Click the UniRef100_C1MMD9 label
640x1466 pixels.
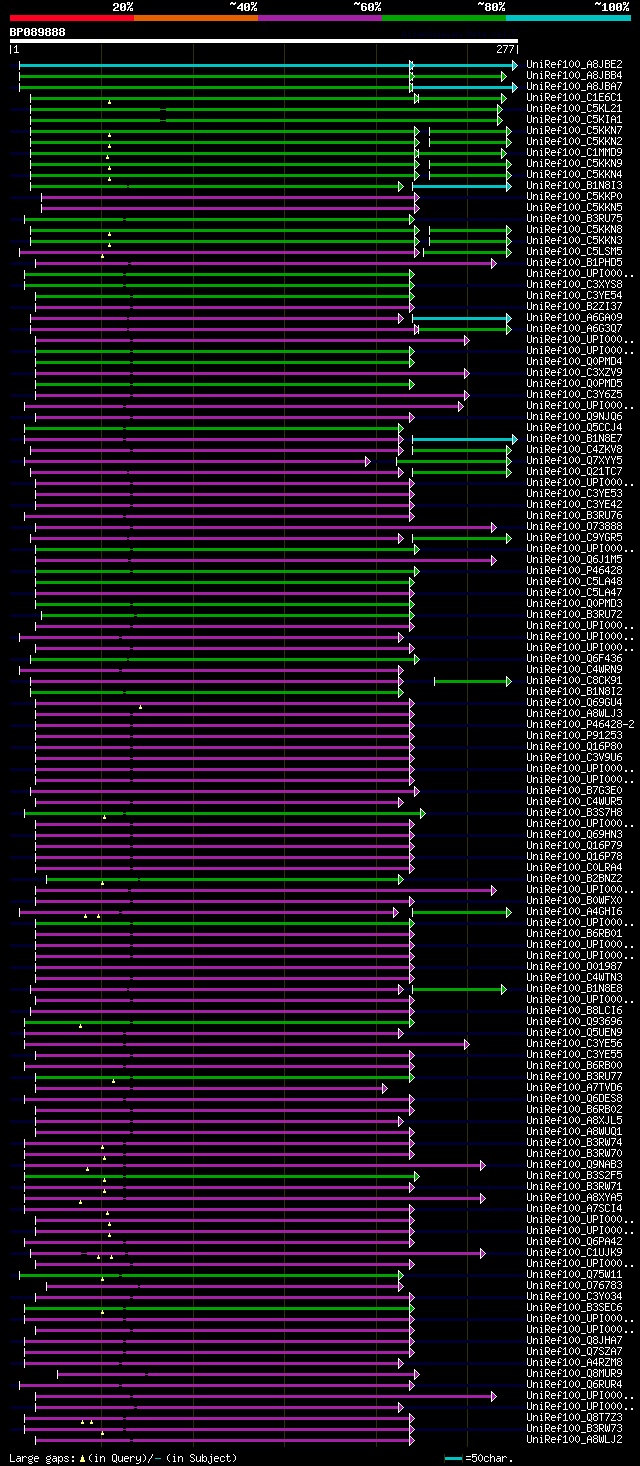tap(574, 152)
